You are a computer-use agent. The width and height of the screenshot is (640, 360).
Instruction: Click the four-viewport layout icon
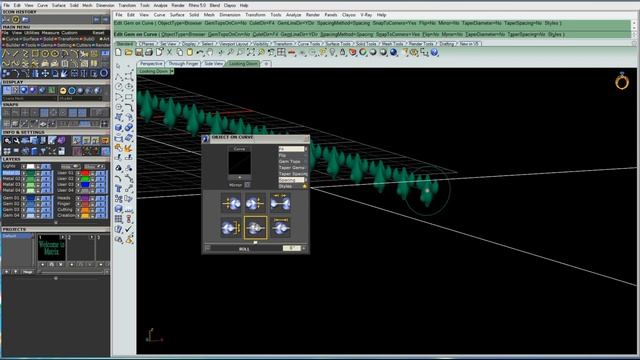pyautogui.click(x=281, y=52)
